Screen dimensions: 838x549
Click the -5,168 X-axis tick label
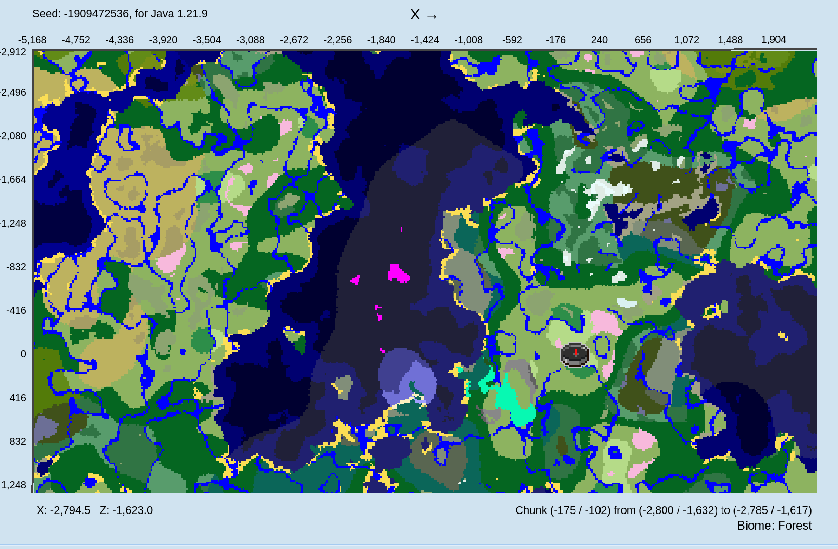pos(32,40)
